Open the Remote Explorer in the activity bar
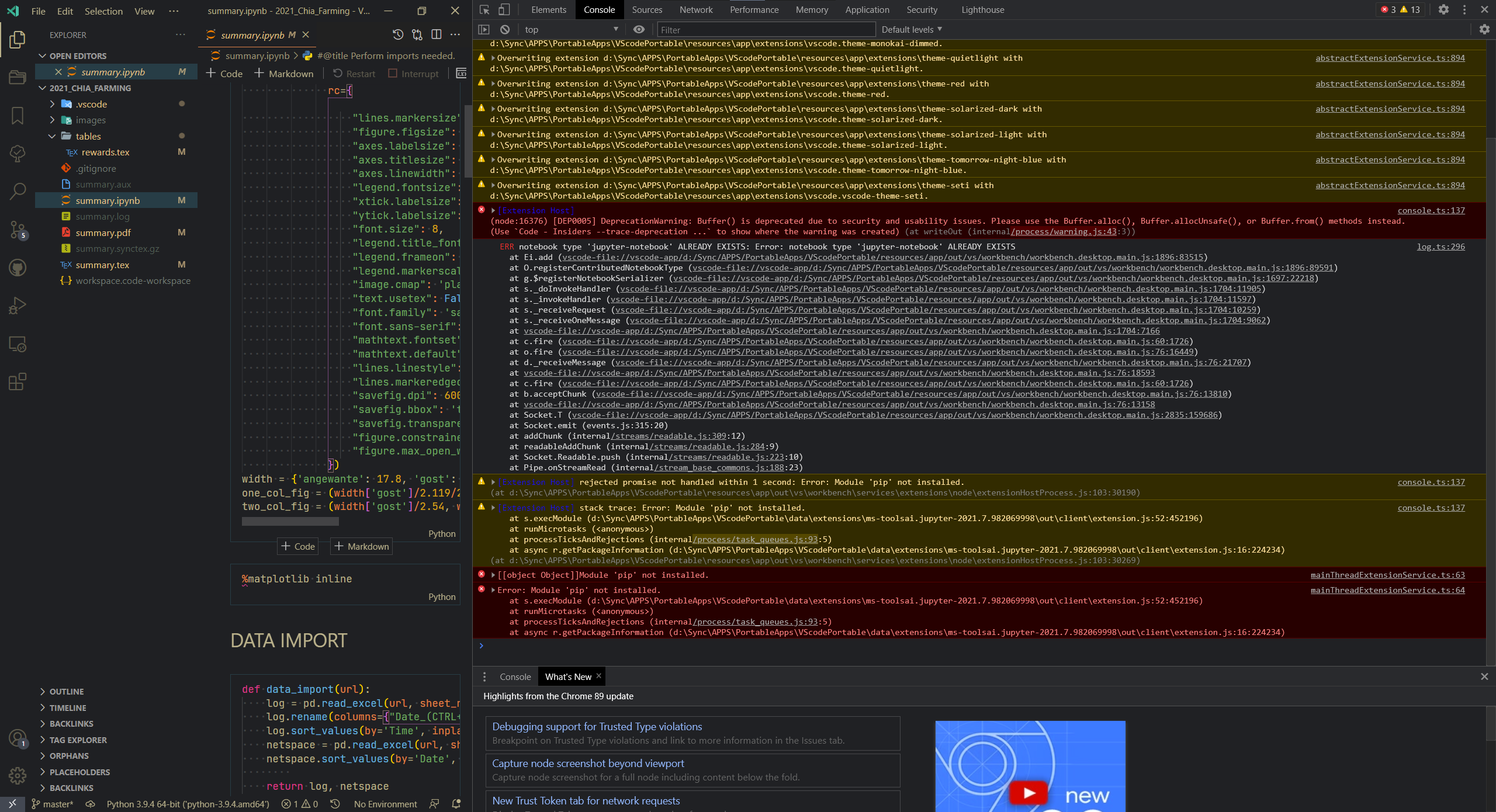Image resolution: width=1496 pixels, height=812 pixels. pyautogui.click(x=17, y=344)
